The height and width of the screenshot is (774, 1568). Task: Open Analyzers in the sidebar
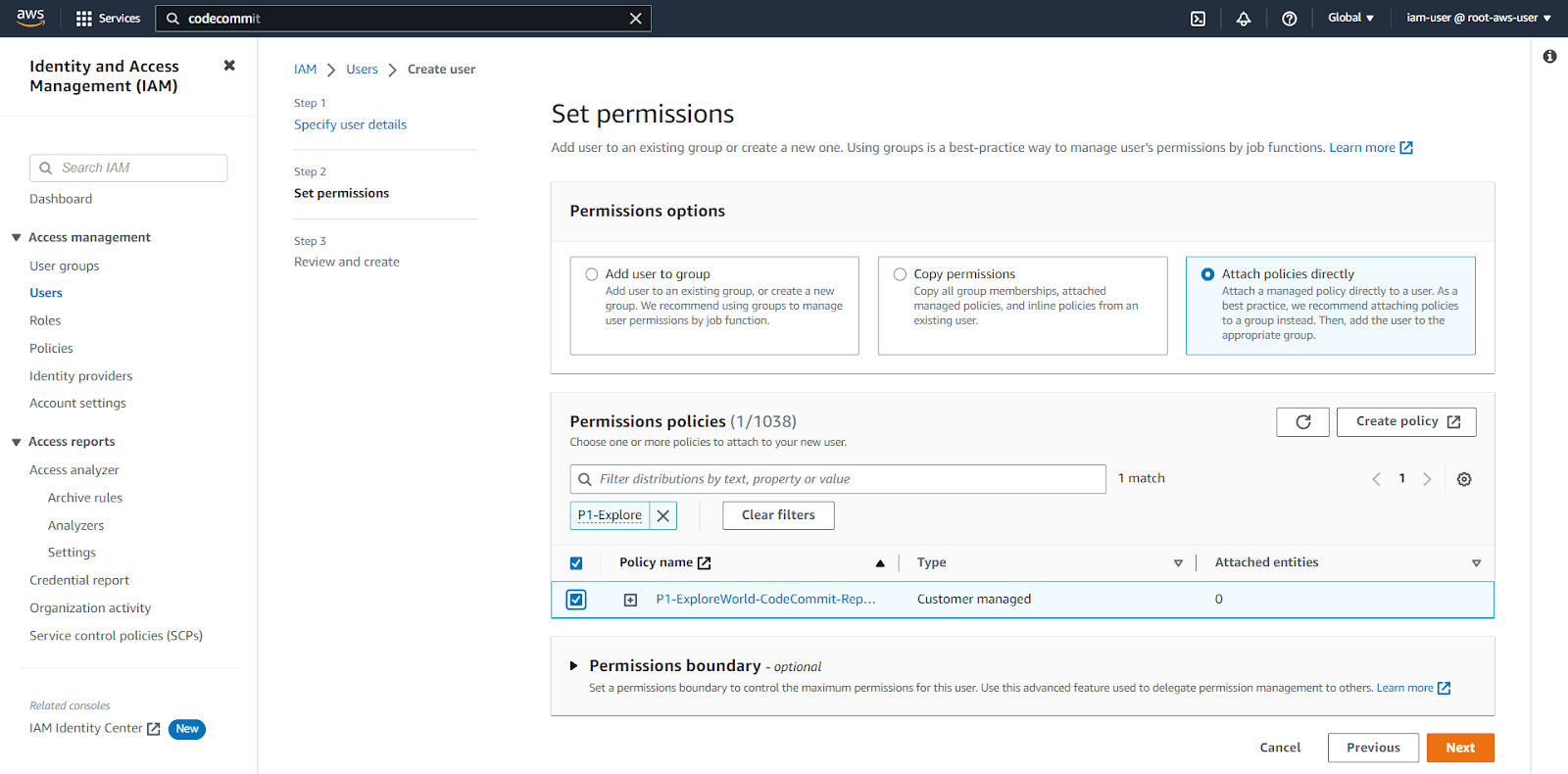click(75, 525)
